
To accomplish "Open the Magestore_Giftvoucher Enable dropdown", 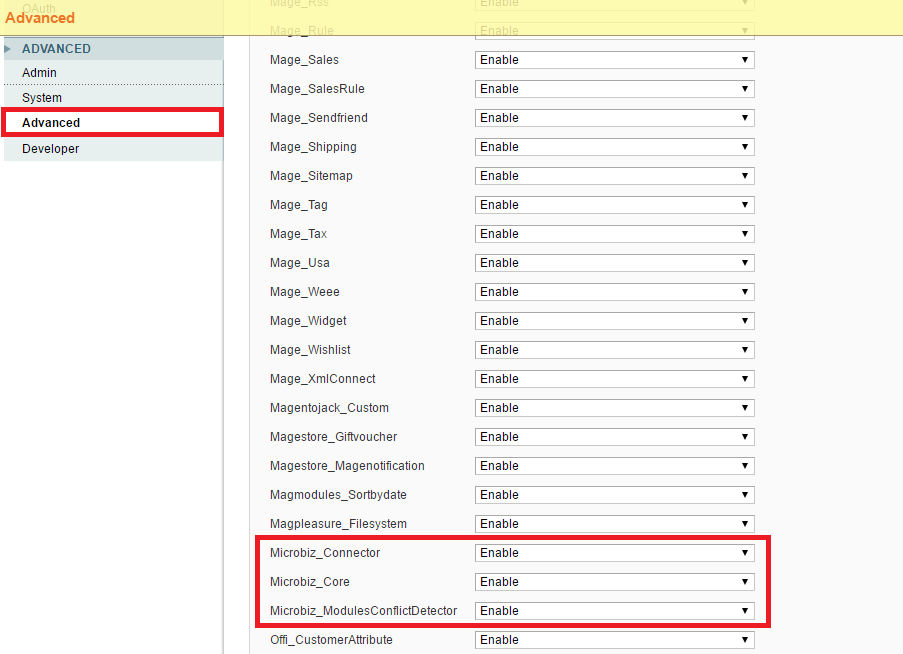I will tap(614, 436).
